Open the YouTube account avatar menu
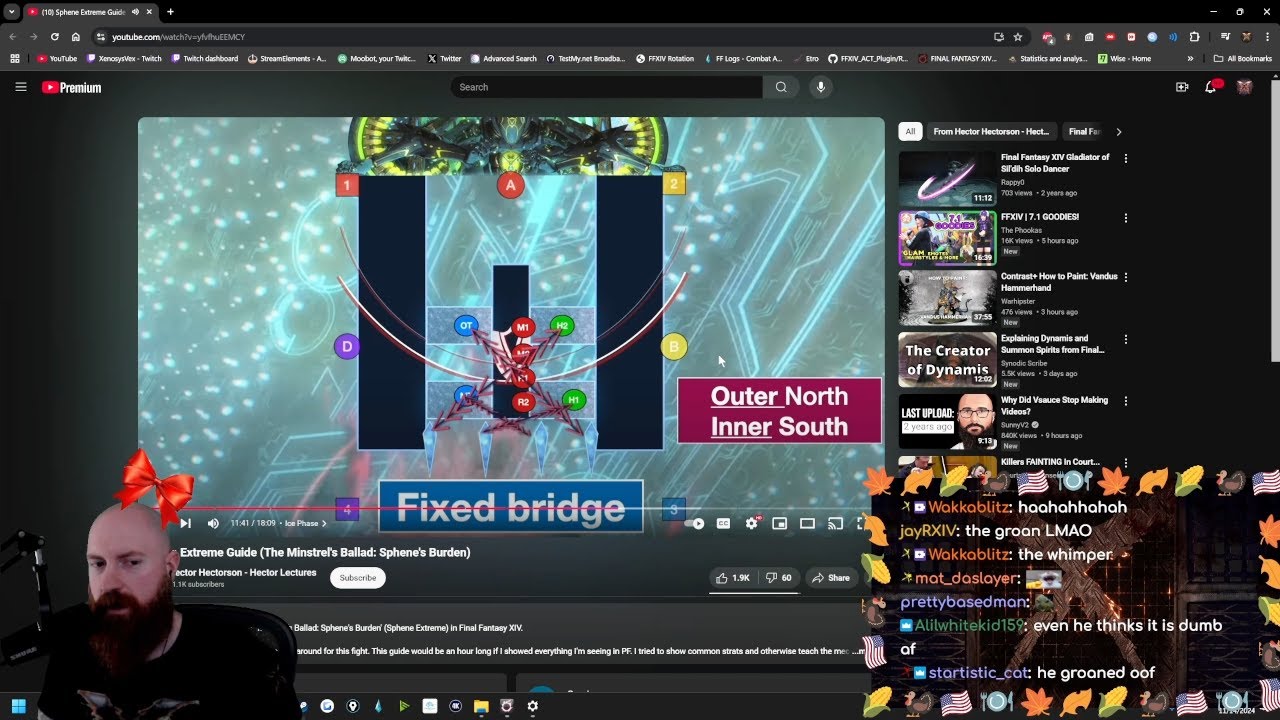The image size is (1280, 720). pyautogui.click(x=1245, y=87)
